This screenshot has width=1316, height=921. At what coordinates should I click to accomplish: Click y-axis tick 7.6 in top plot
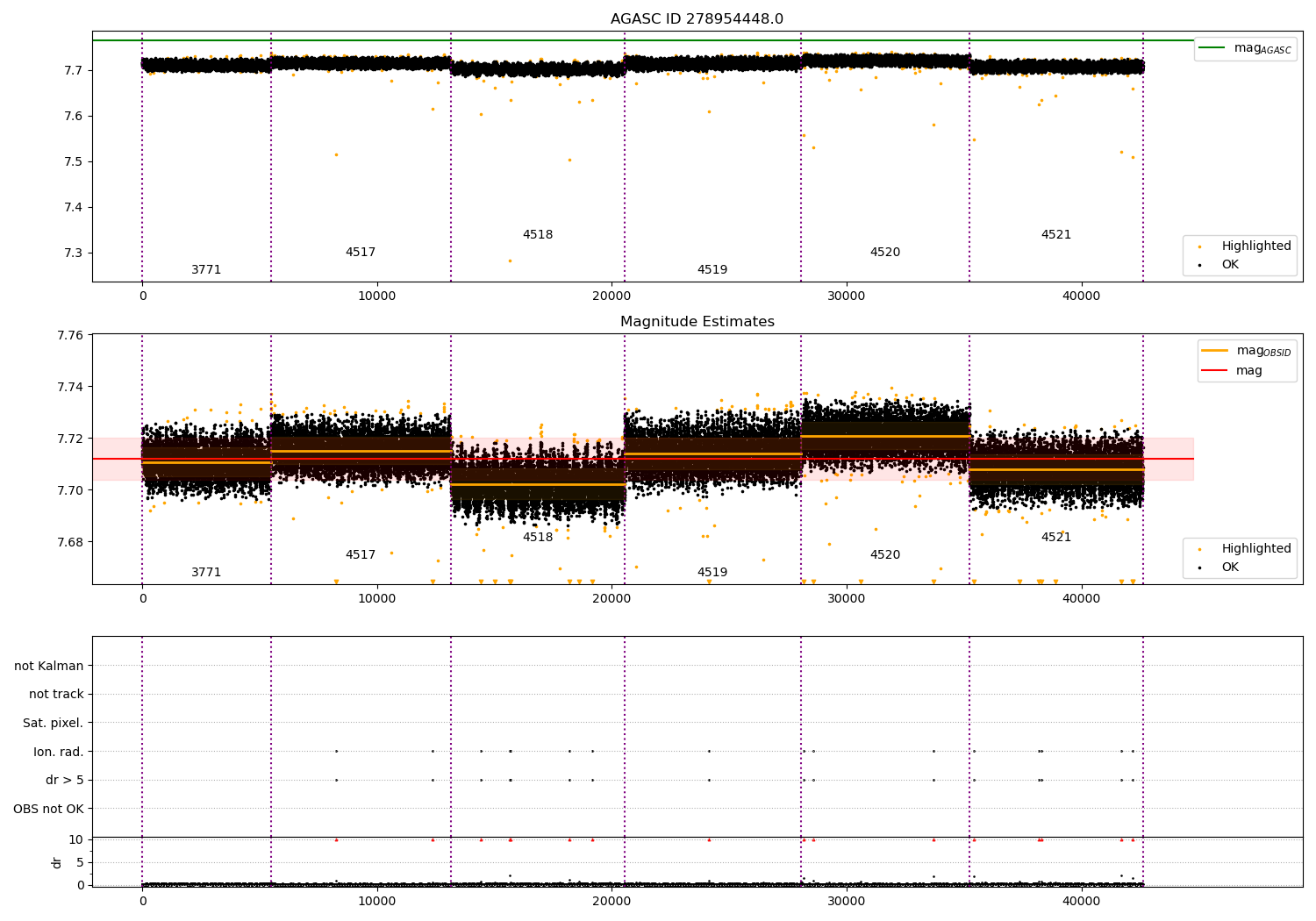click(x=74, y=116)
